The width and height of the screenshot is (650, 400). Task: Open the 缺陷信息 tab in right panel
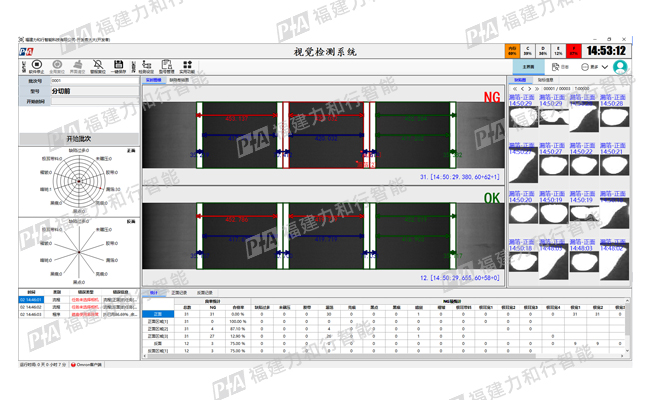point(545,80)
